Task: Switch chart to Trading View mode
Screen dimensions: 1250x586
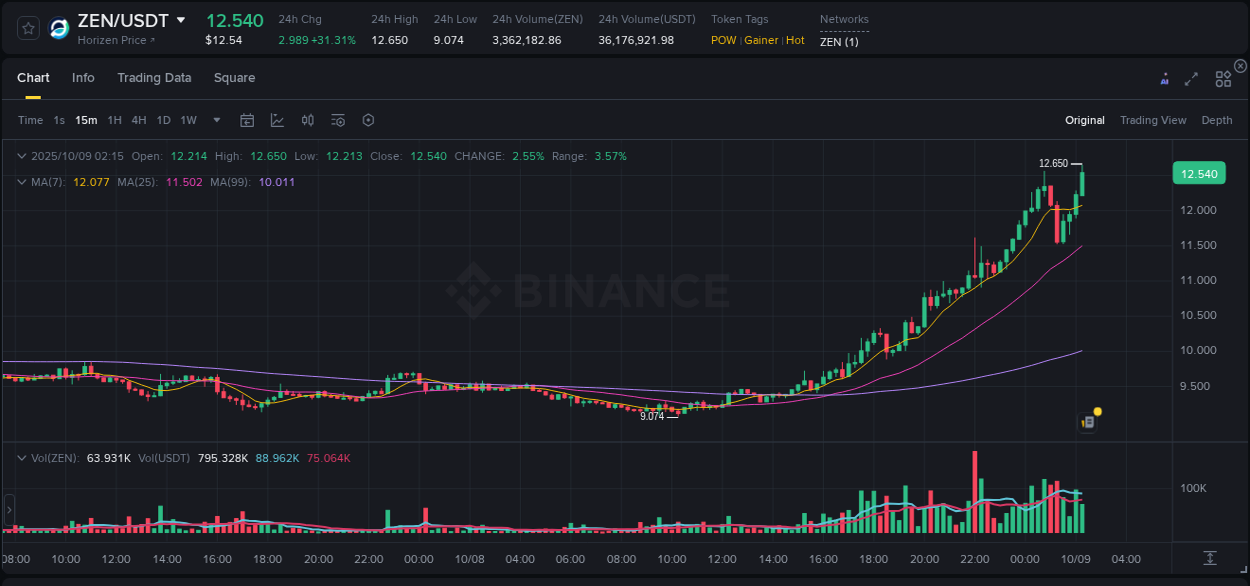Action: [1153, 120]
